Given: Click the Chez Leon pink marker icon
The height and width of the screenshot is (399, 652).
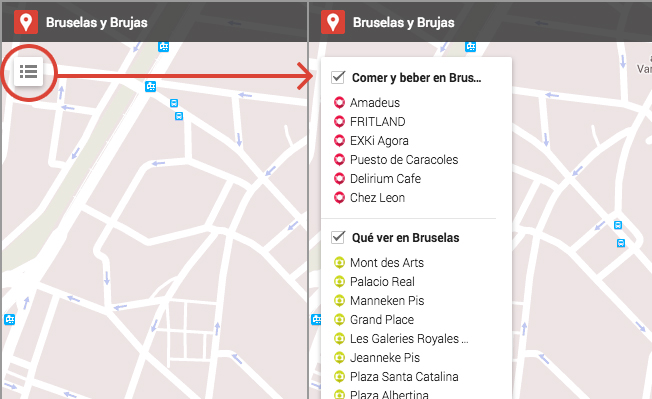Looking at the screenshot, I should 339,198.
